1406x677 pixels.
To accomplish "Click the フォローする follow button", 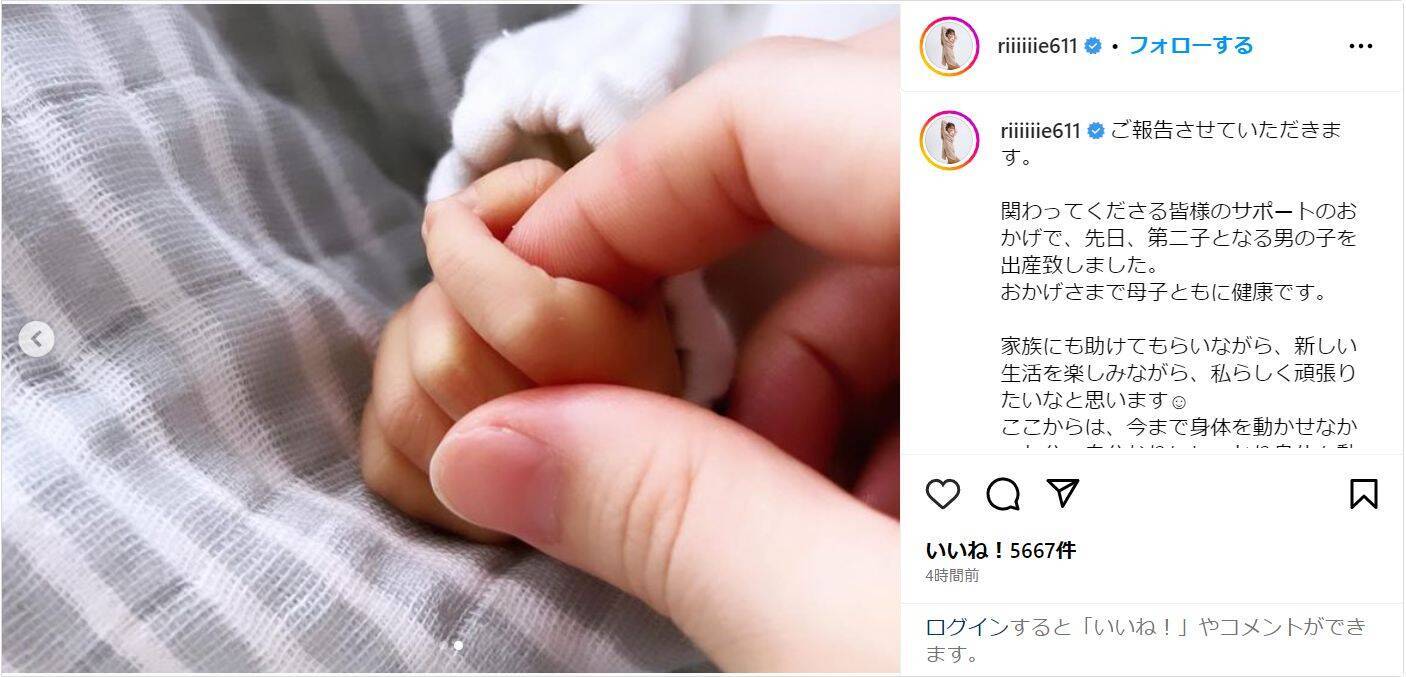I will 1191,45.
